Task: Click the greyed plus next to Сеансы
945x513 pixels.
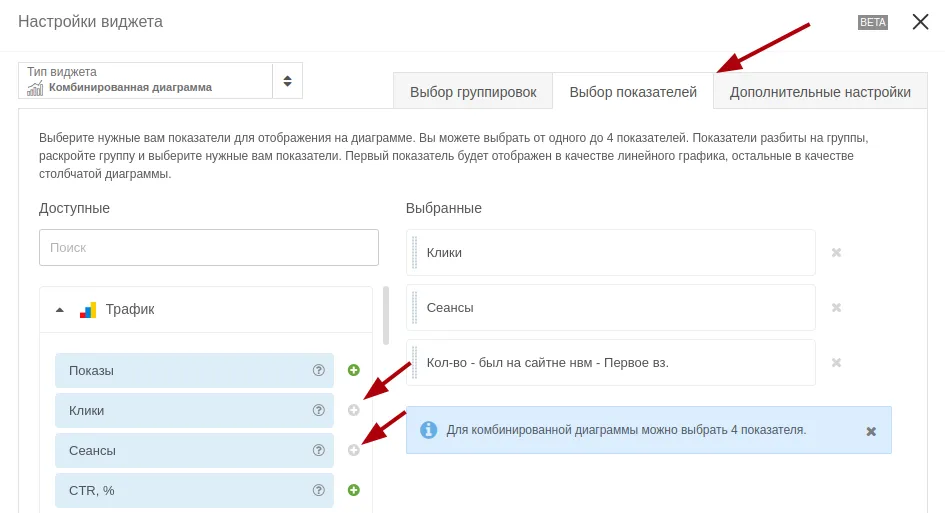Action: pos(354,450)
